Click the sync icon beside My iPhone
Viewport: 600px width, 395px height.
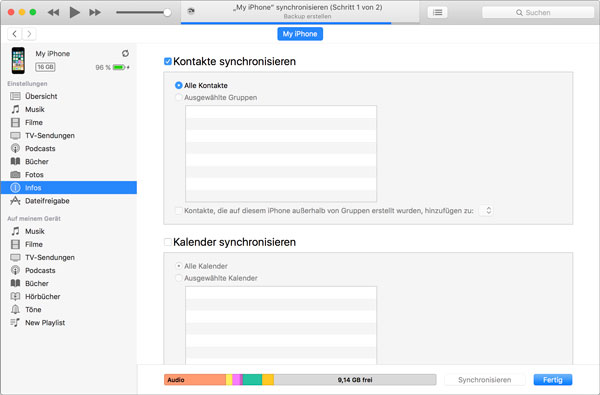125,54
